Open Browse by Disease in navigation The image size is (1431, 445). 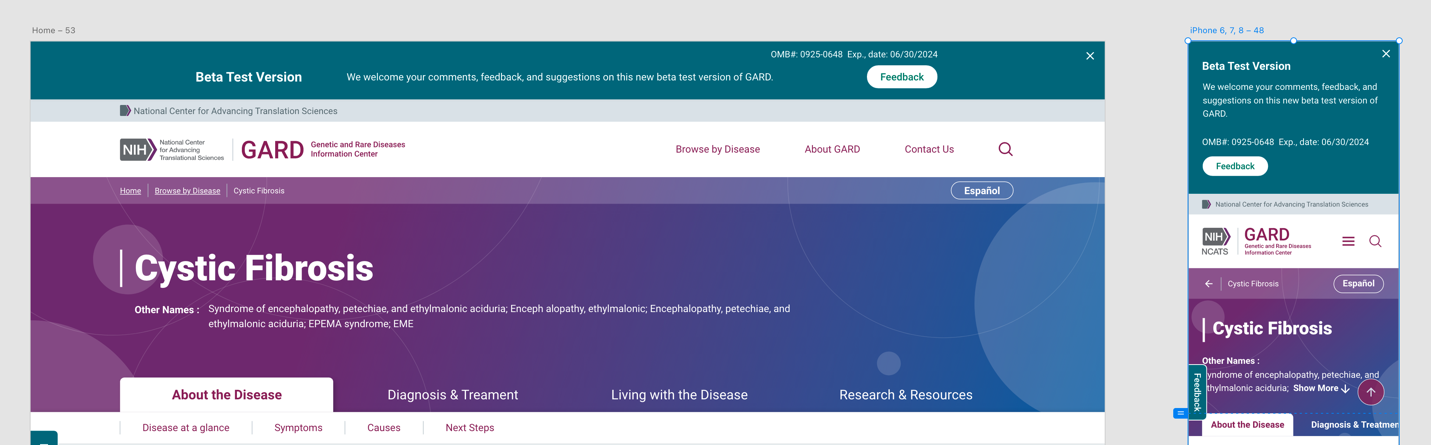pos(717,149)
